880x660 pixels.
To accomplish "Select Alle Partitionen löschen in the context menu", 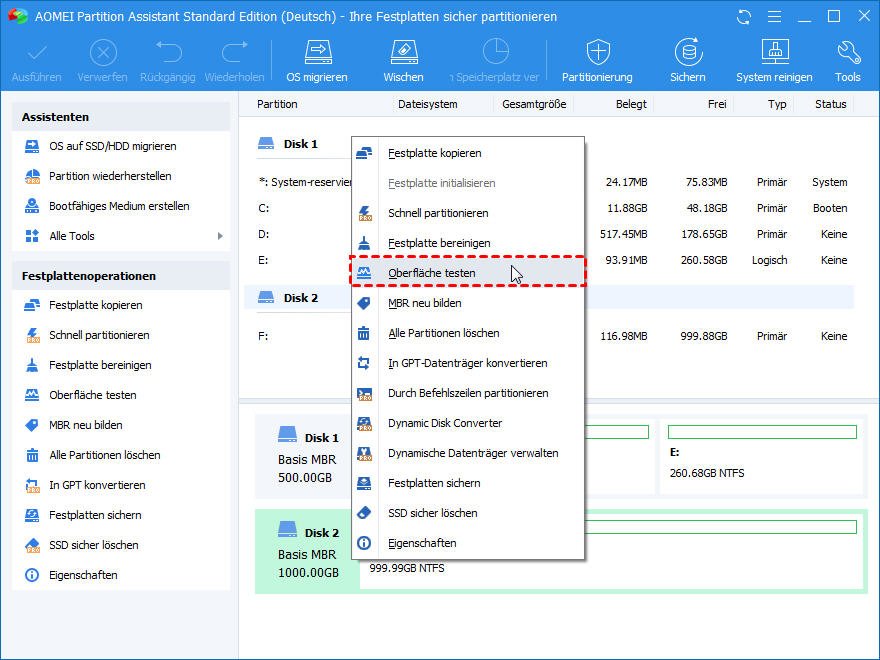I will tap(468, 333).
